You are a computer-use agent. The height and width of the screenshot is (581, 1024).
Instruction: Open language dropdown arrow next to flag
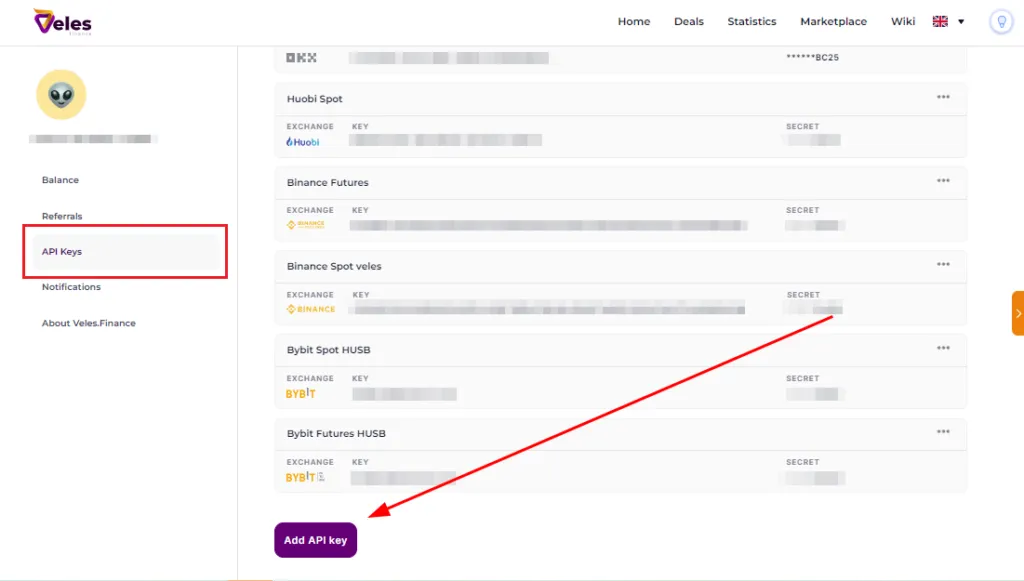coord(961,22)
